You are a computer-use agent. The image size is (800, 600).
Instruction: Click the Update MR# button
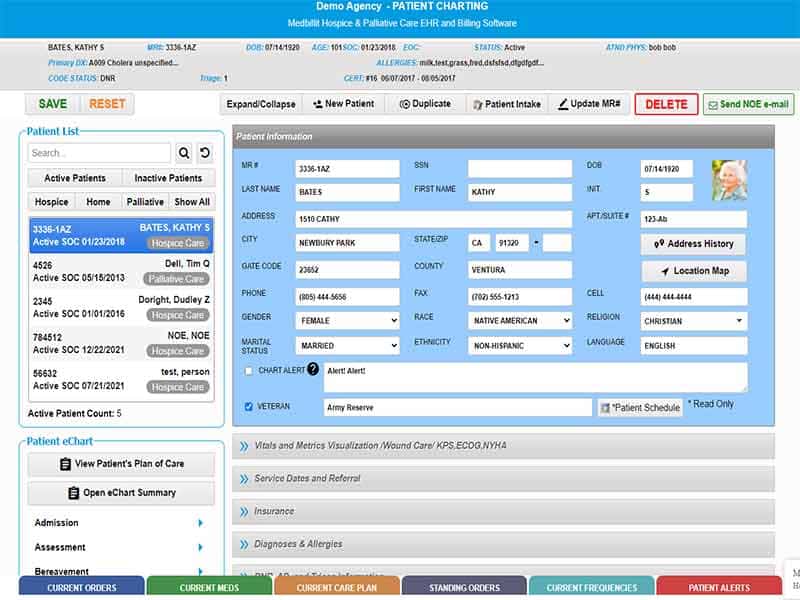click(589, 104)
